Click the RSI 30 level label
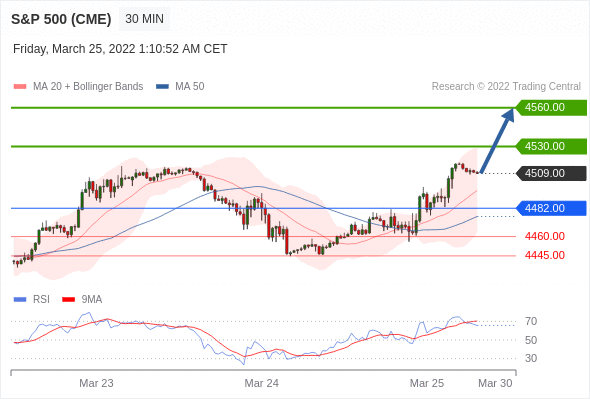 point(531,358)
